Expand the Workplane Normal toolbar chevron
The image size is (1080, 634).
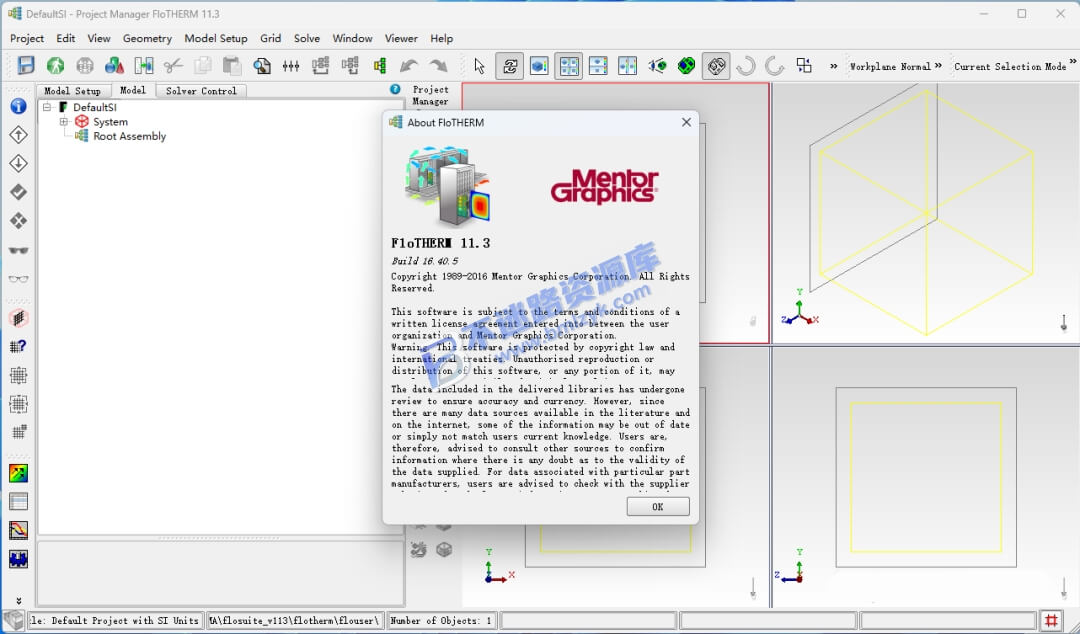937,65
